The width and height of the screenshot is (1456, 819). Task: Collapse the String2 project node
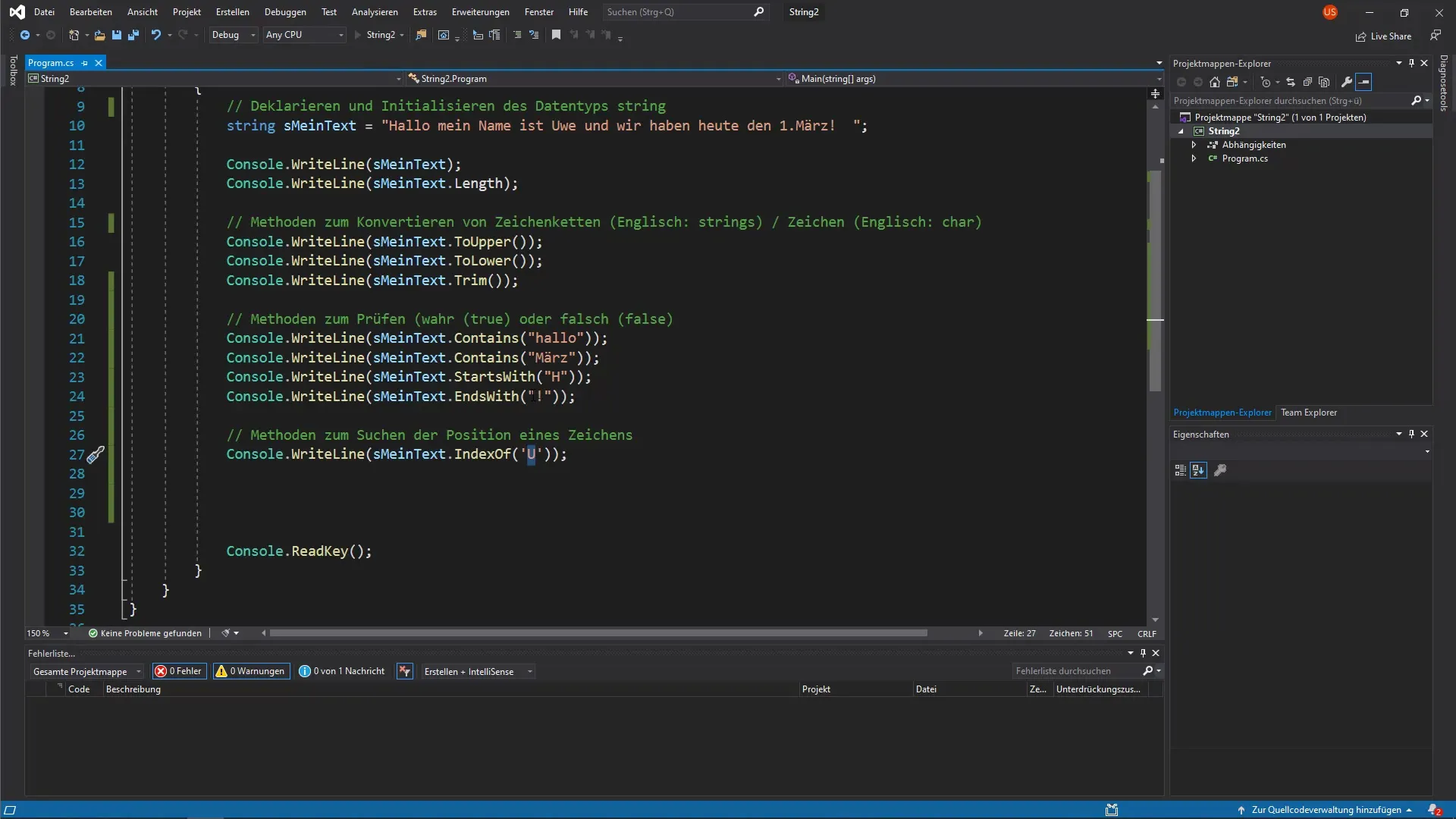point(1181,131)
